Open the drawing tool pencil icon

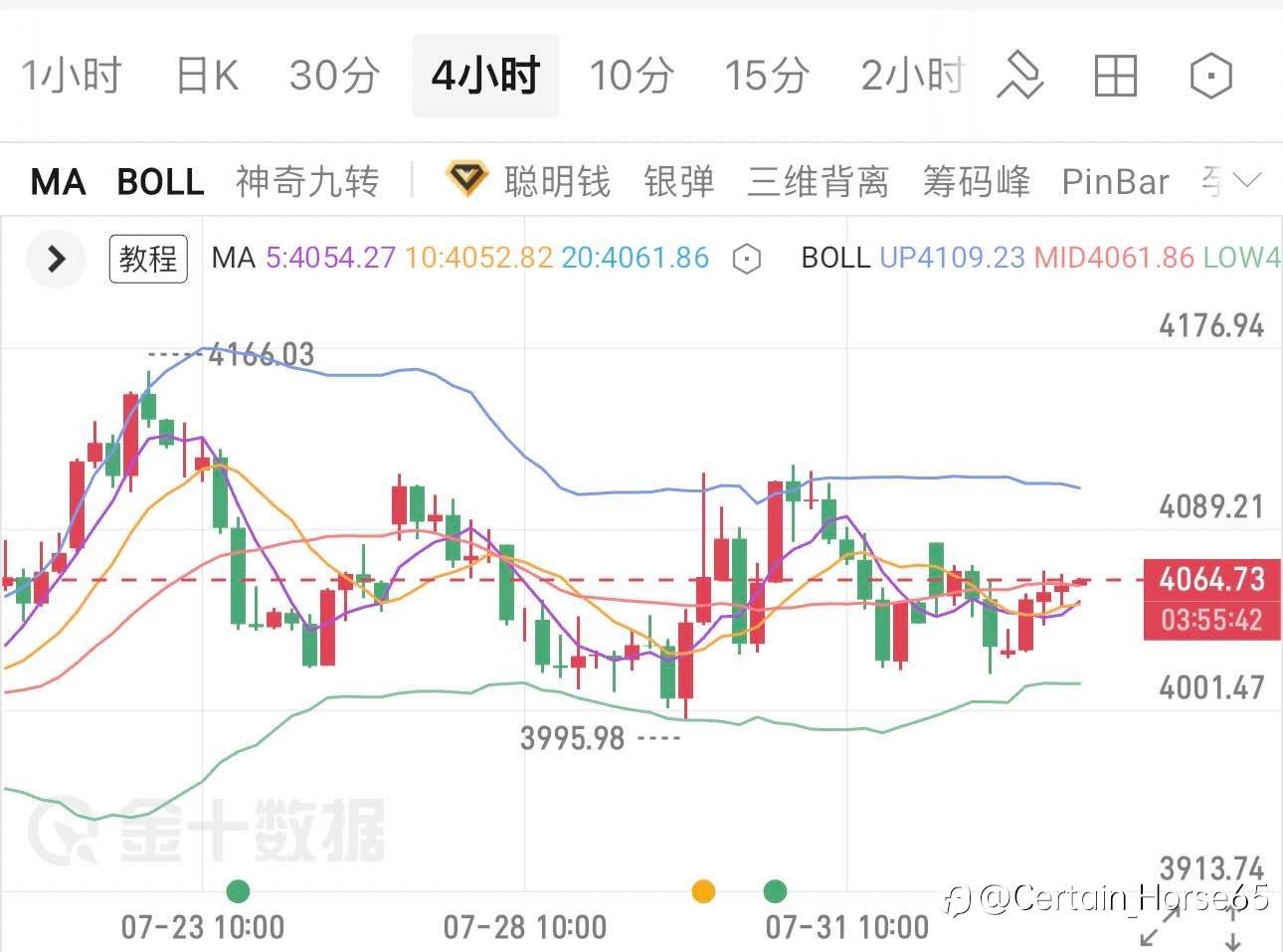[x=1020, y=76]
